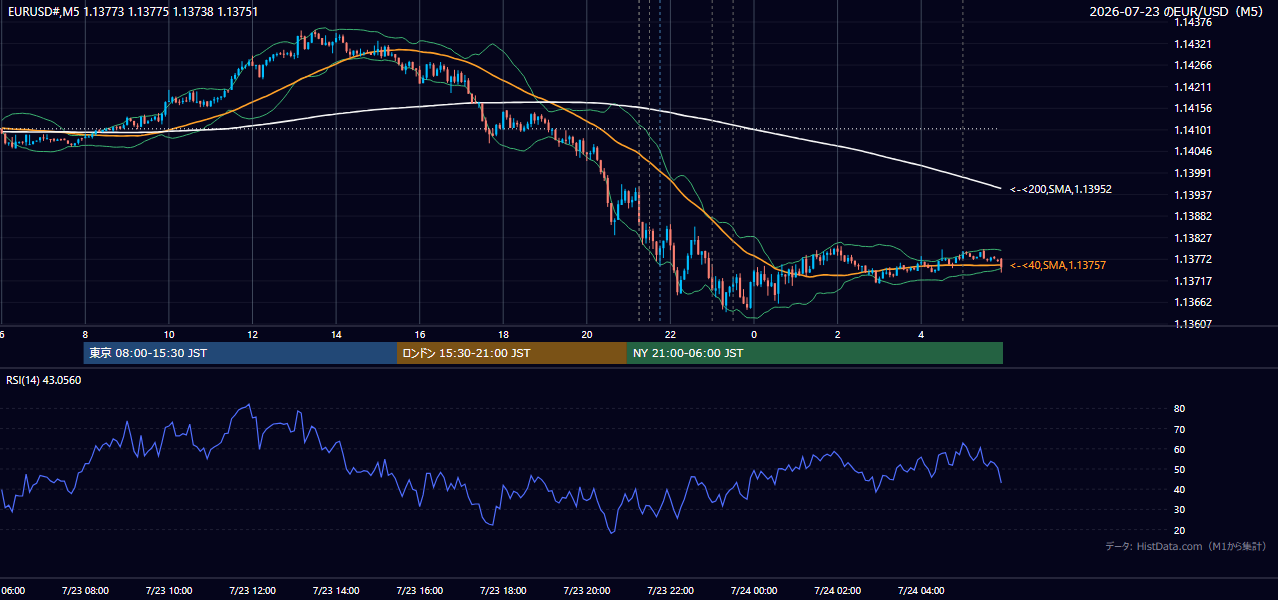This screenshot has width=1278, height=600.
Task: Click hour tick 8 under price chart
Action: coord(85,335)
